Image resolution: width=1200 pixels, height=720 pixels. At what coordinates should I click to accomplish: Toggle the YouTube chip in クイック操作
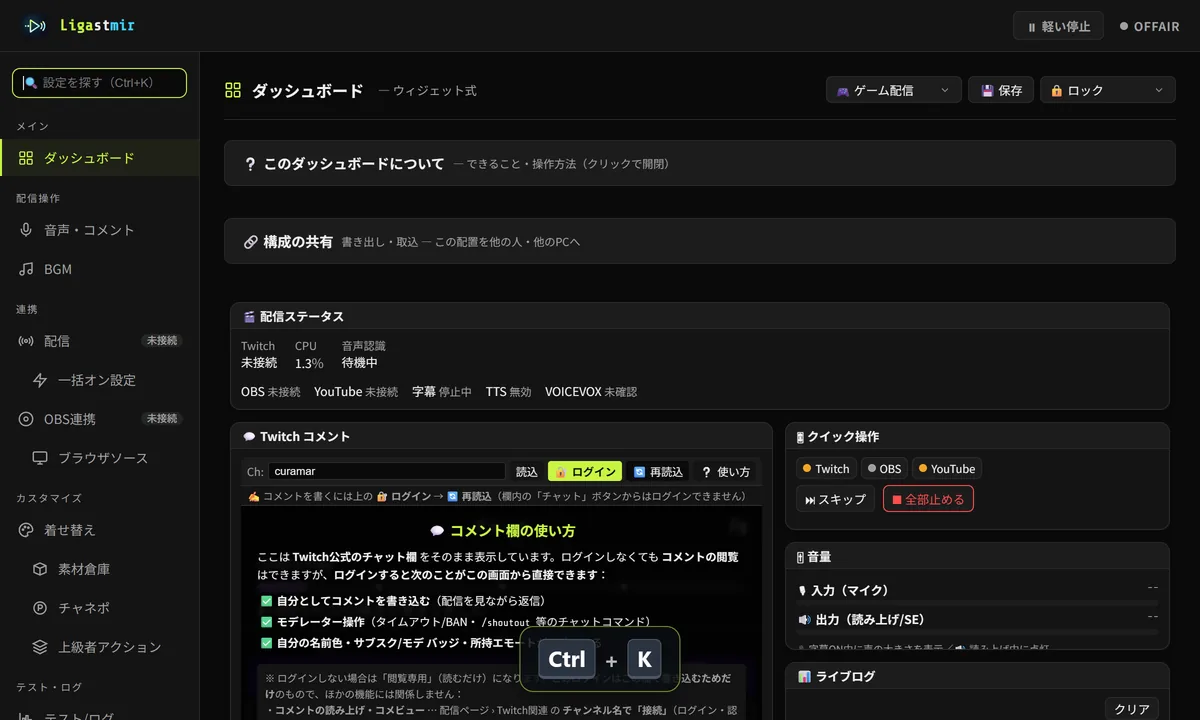947,469
